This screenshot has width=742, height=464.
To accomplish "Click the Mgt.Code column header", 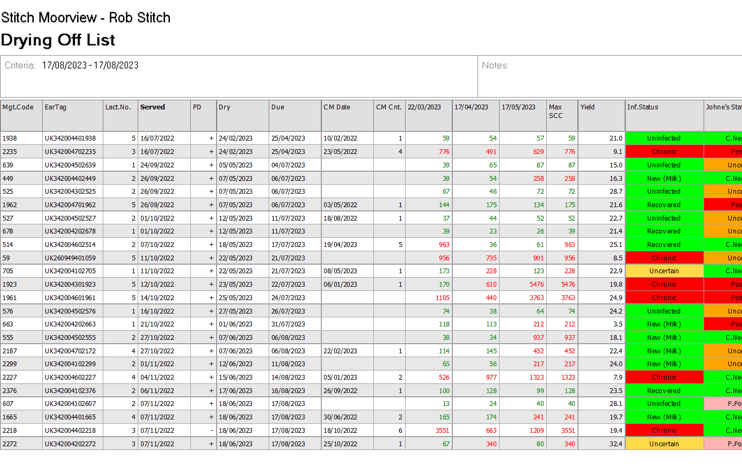I will [18, 107].
